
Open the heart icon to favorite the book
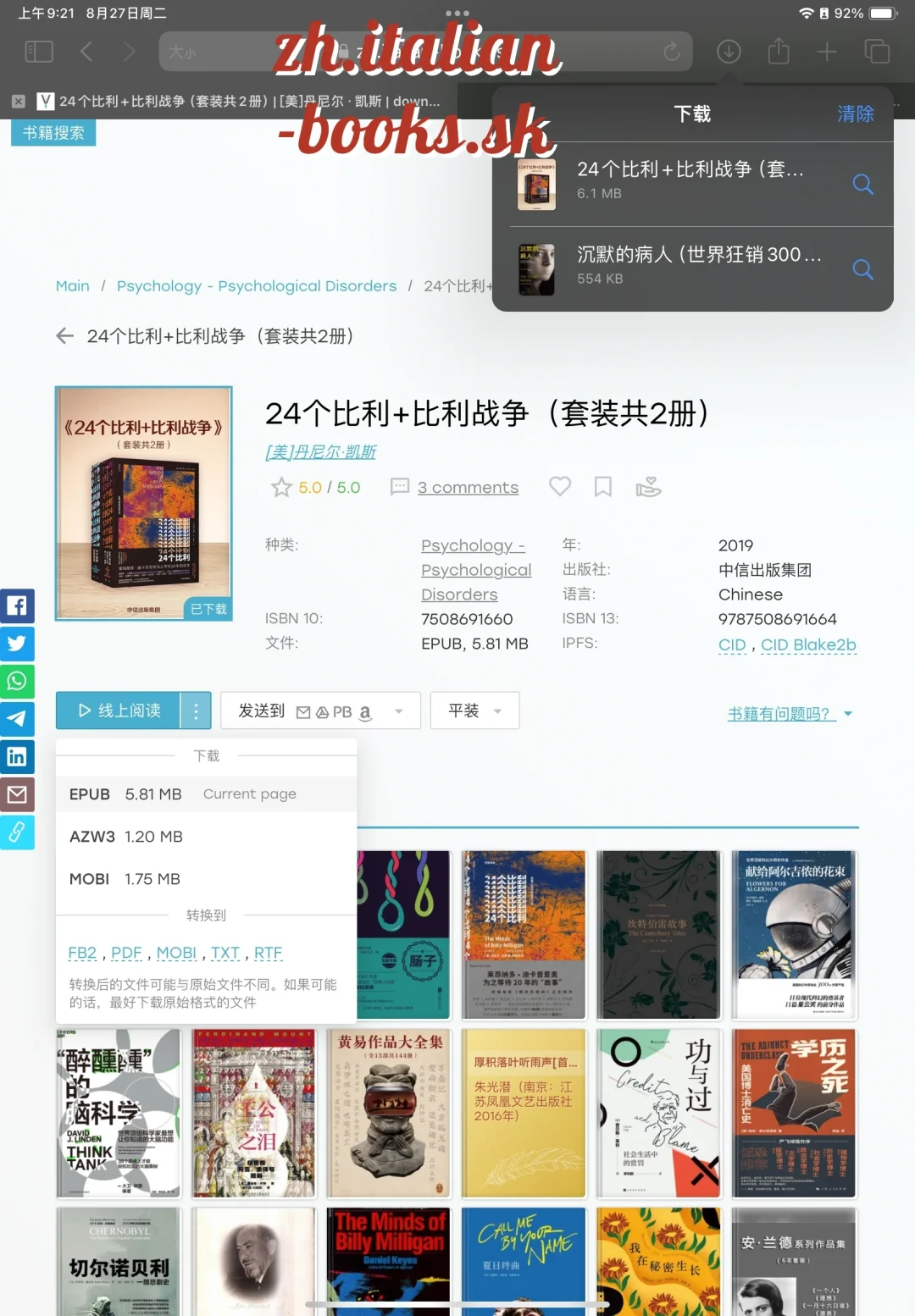pos(560,486)
